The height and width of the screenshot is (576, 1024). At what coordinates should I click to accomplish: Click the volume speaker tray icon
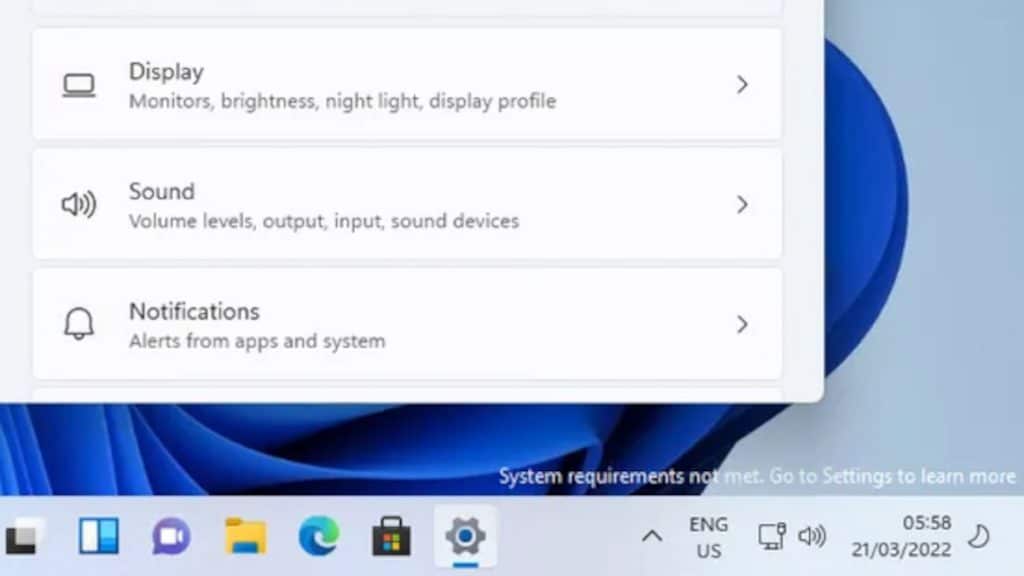[x=812, y=537]
